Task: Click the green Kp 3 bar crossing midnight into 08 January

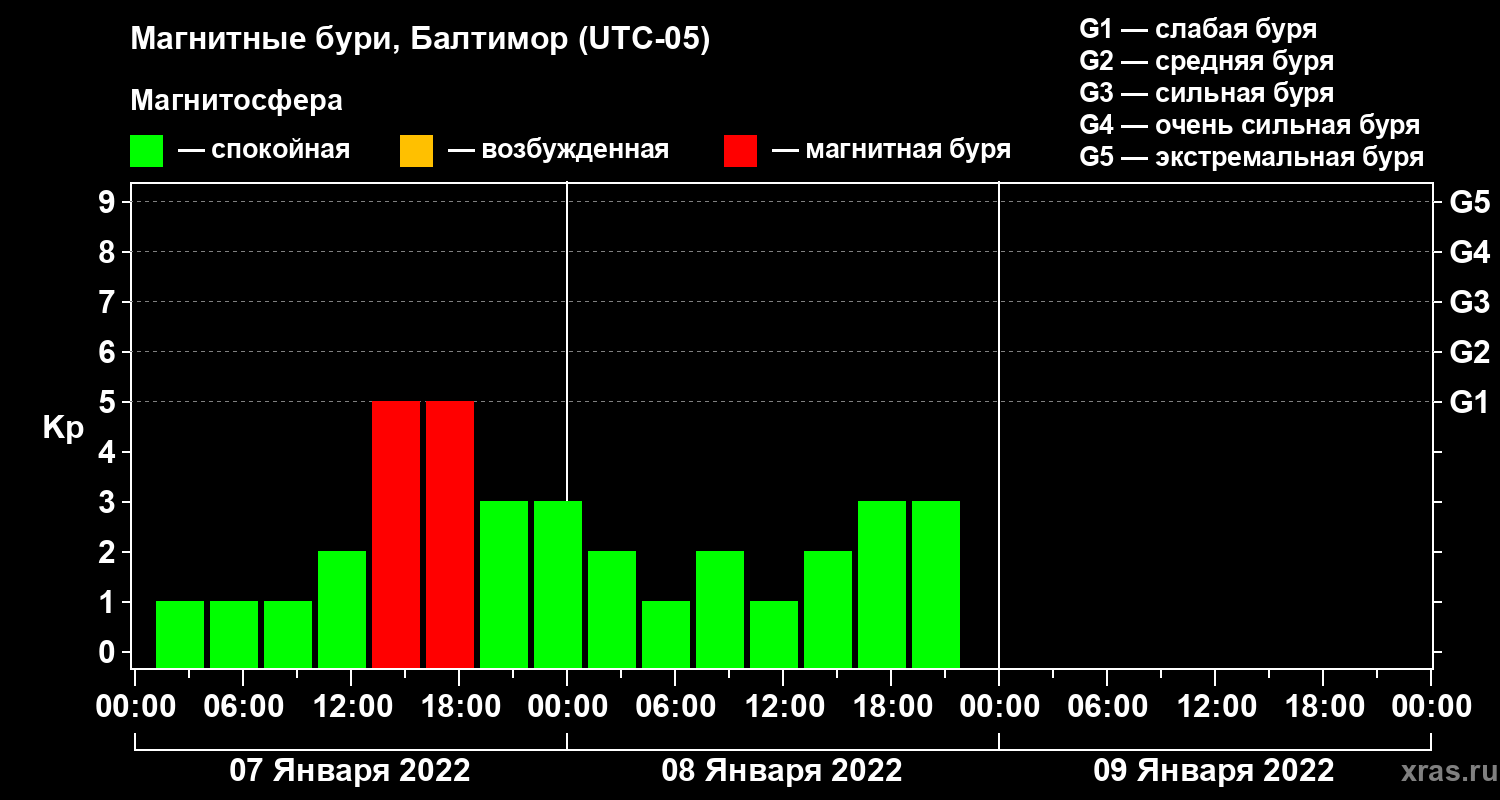Action: pos(558,584)
